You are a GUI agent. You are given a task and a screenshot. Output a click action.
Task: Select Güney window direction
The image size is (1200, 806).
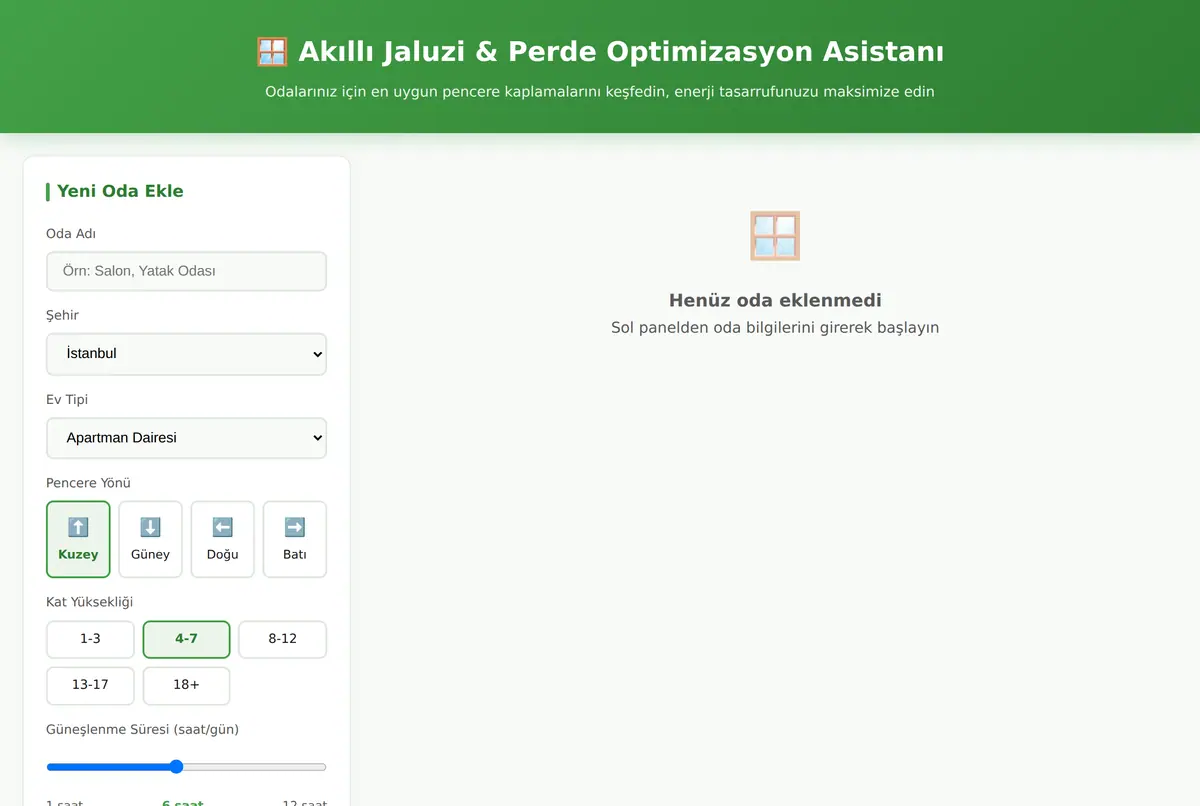point(150,539)
